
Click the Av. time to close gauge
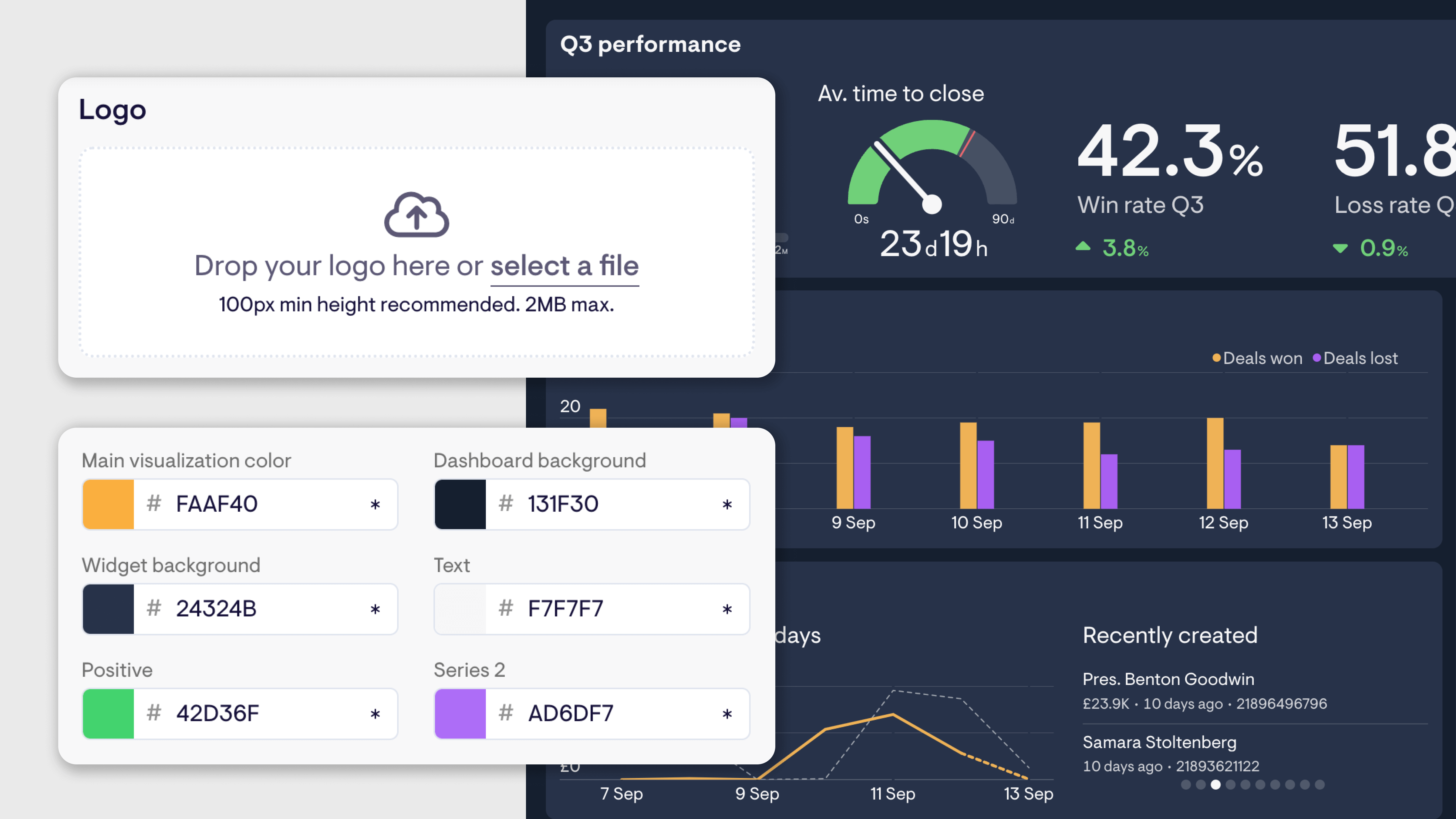tap(932, 170)
